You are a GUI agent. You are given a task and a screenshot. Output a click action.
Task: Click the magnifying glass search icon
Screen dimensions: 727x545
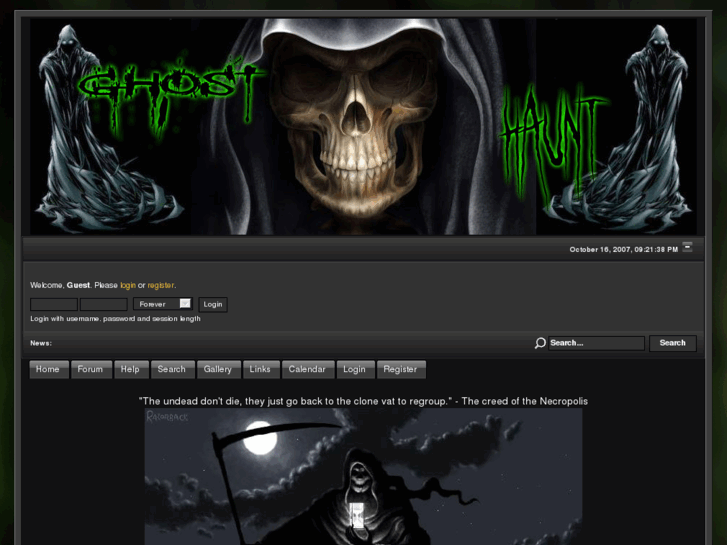pyautogui.click(x=540, y=343)
